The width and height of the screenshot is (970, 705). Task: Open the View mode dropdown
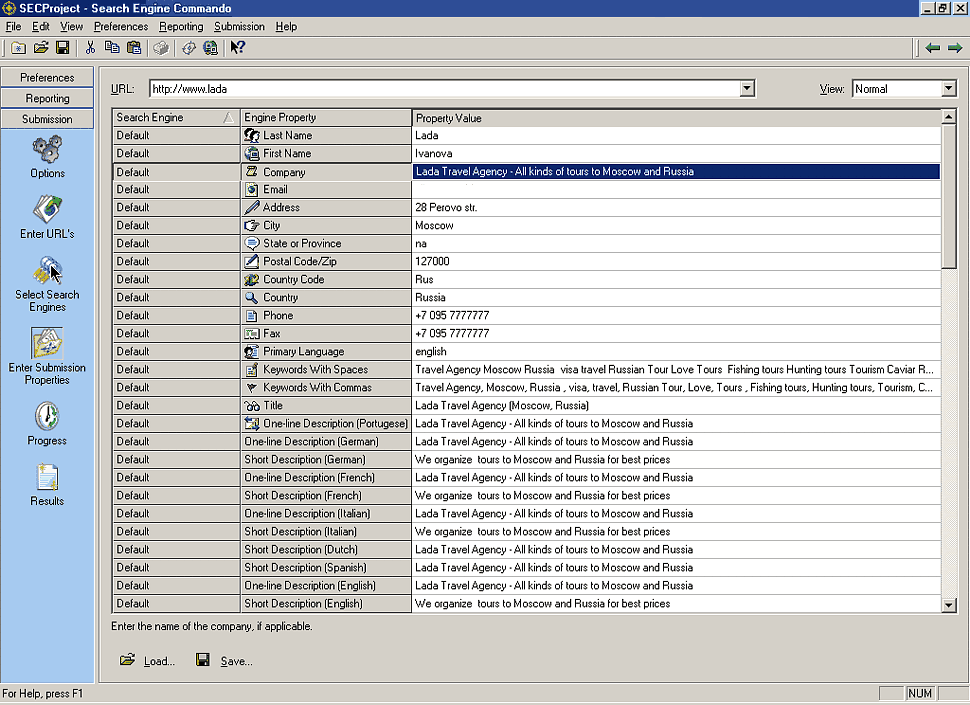(949, 88)
